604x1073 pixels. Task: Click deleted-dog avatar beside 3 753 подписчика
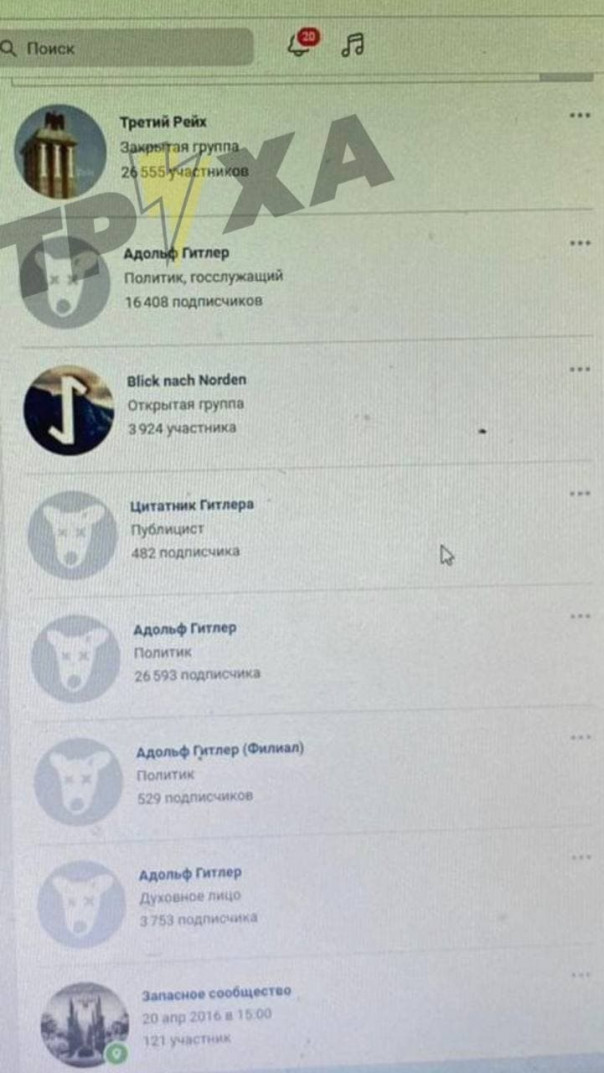tap(81, 903)
